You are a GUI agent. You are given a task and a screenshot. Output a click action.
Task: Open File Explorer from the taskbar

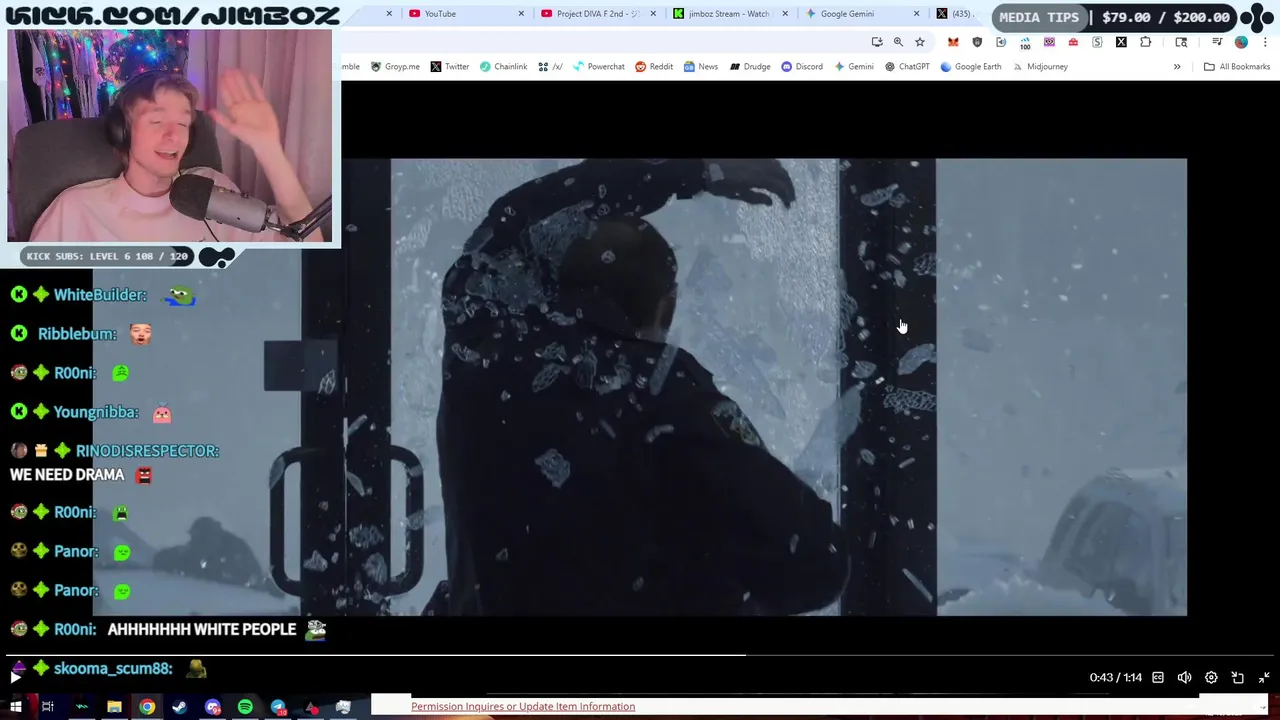tap(114, 707)
